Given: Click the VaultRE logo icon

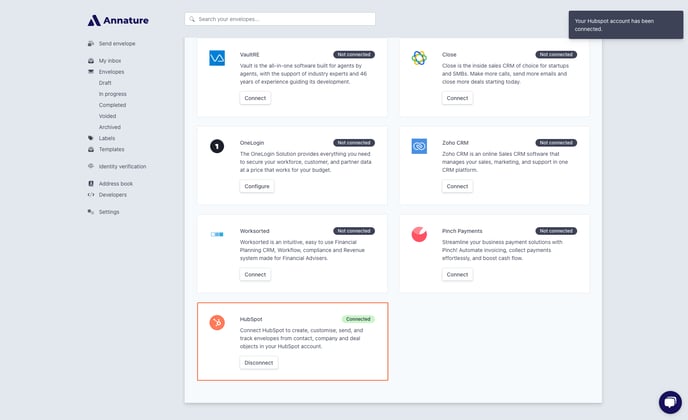Looking at the screenshot, I should (217, 58).
